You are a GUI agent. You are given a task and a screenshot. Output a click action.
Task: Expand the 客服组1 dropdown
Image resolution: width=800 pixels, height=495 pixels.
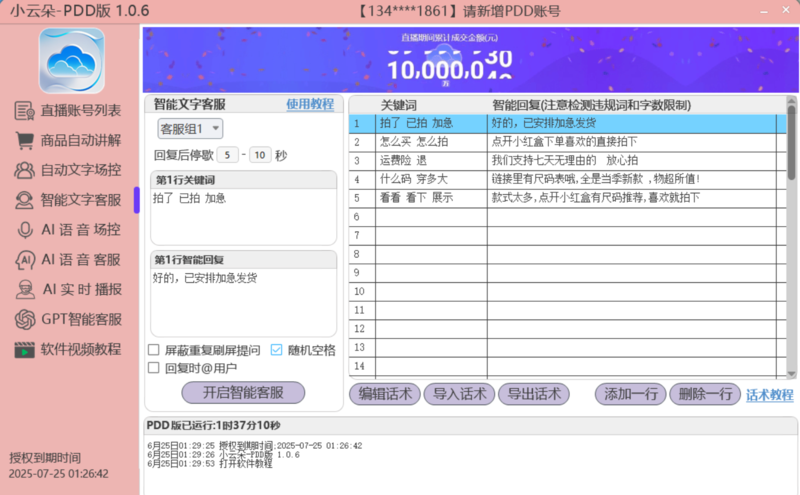point(190,129)
